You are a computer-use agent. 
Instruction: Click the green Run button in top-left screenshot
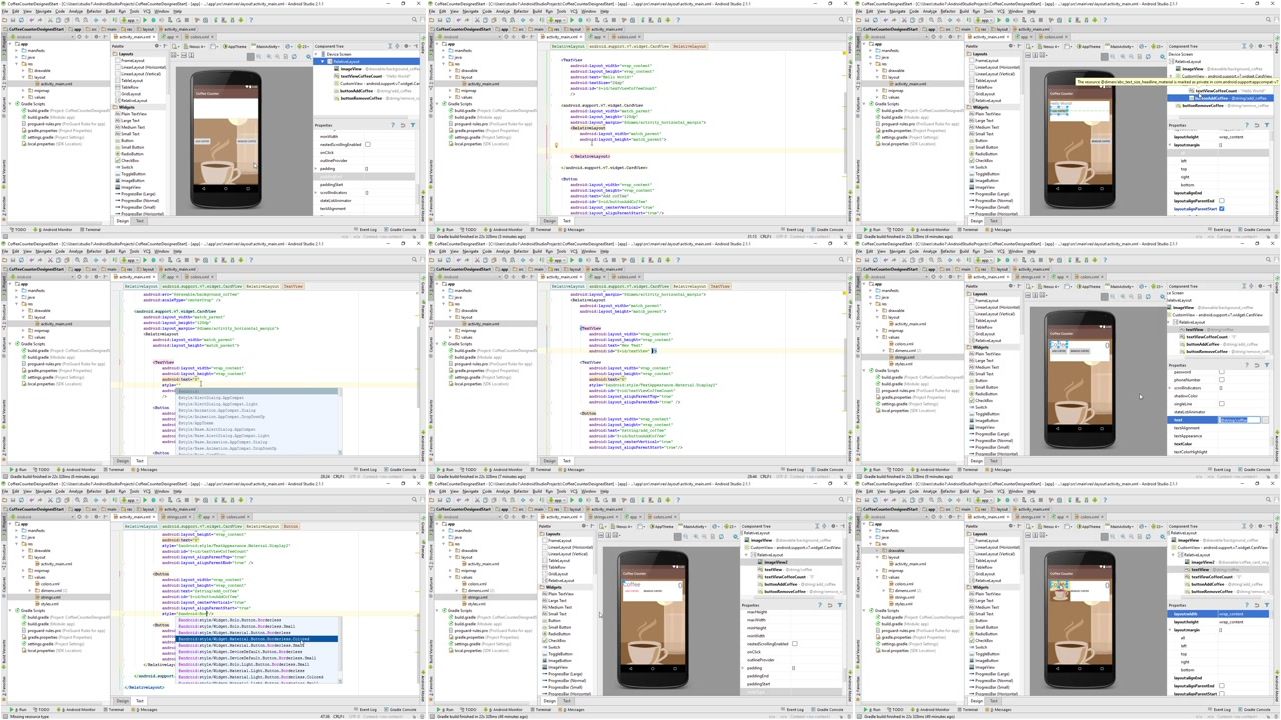click(145, 20)
